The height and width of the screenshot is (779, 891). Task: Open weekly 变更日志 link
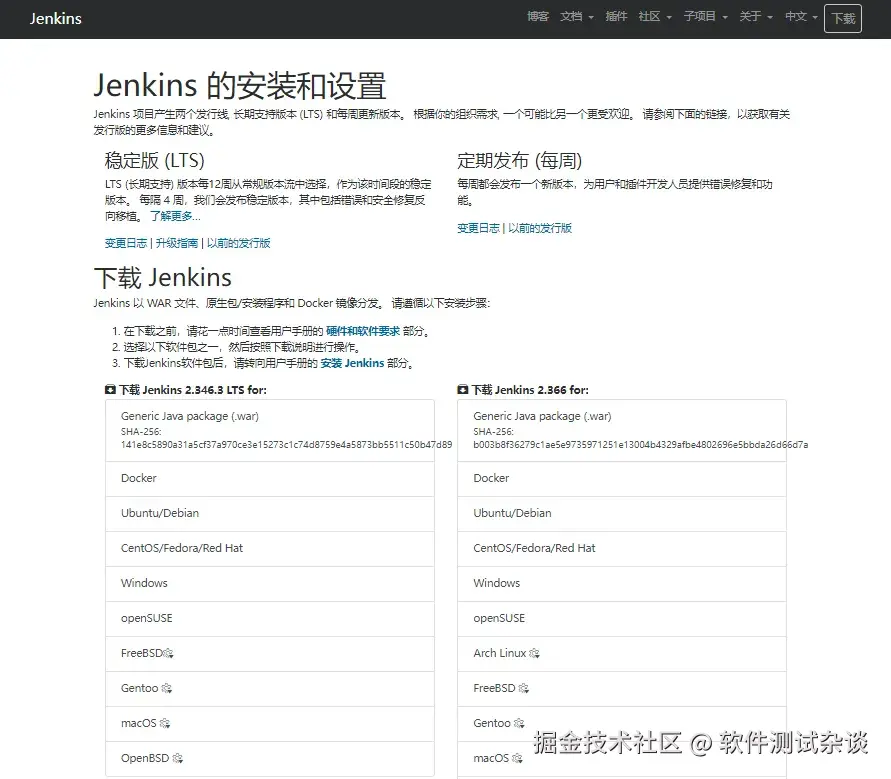click(x=478, y=228)
